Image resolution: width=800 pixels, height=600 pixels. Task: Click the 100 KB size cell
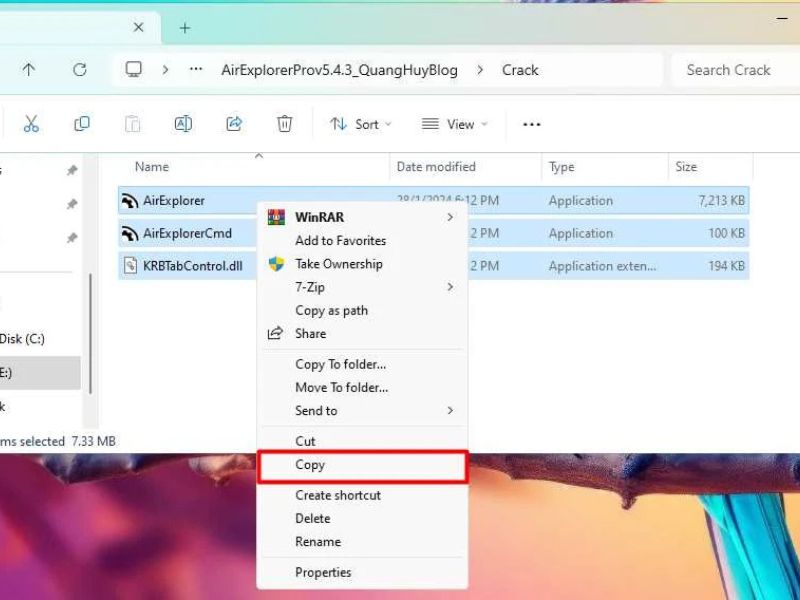tap(727, 233)
